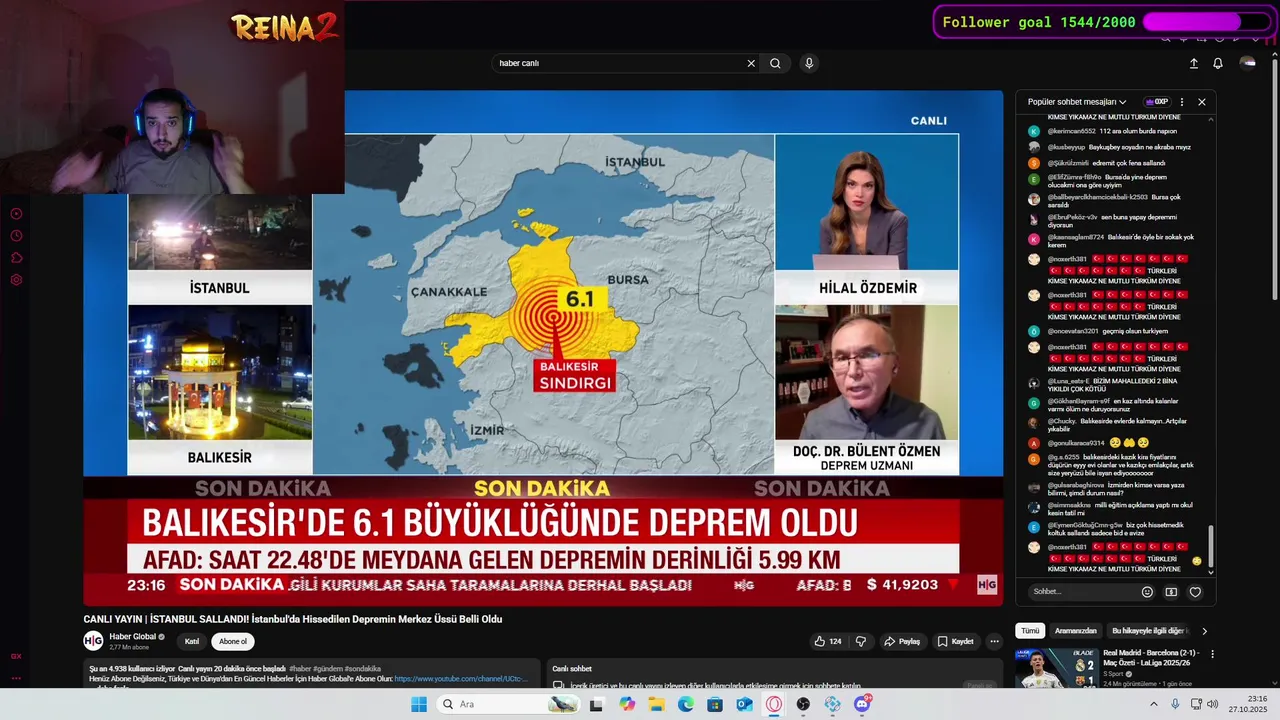Click username @oncevatan3201 in chat
The image size is (1280, 720).
coord(1073,331)
